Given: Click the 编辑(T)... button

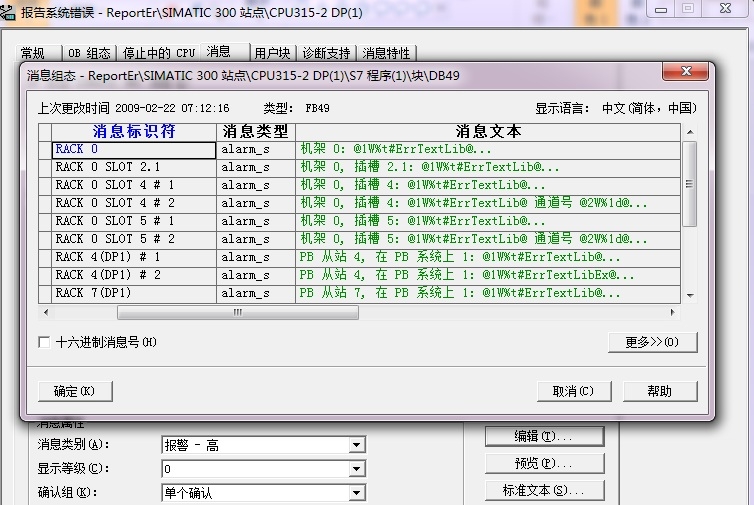Looking at the screenshot, I should [x=544, y=436].
